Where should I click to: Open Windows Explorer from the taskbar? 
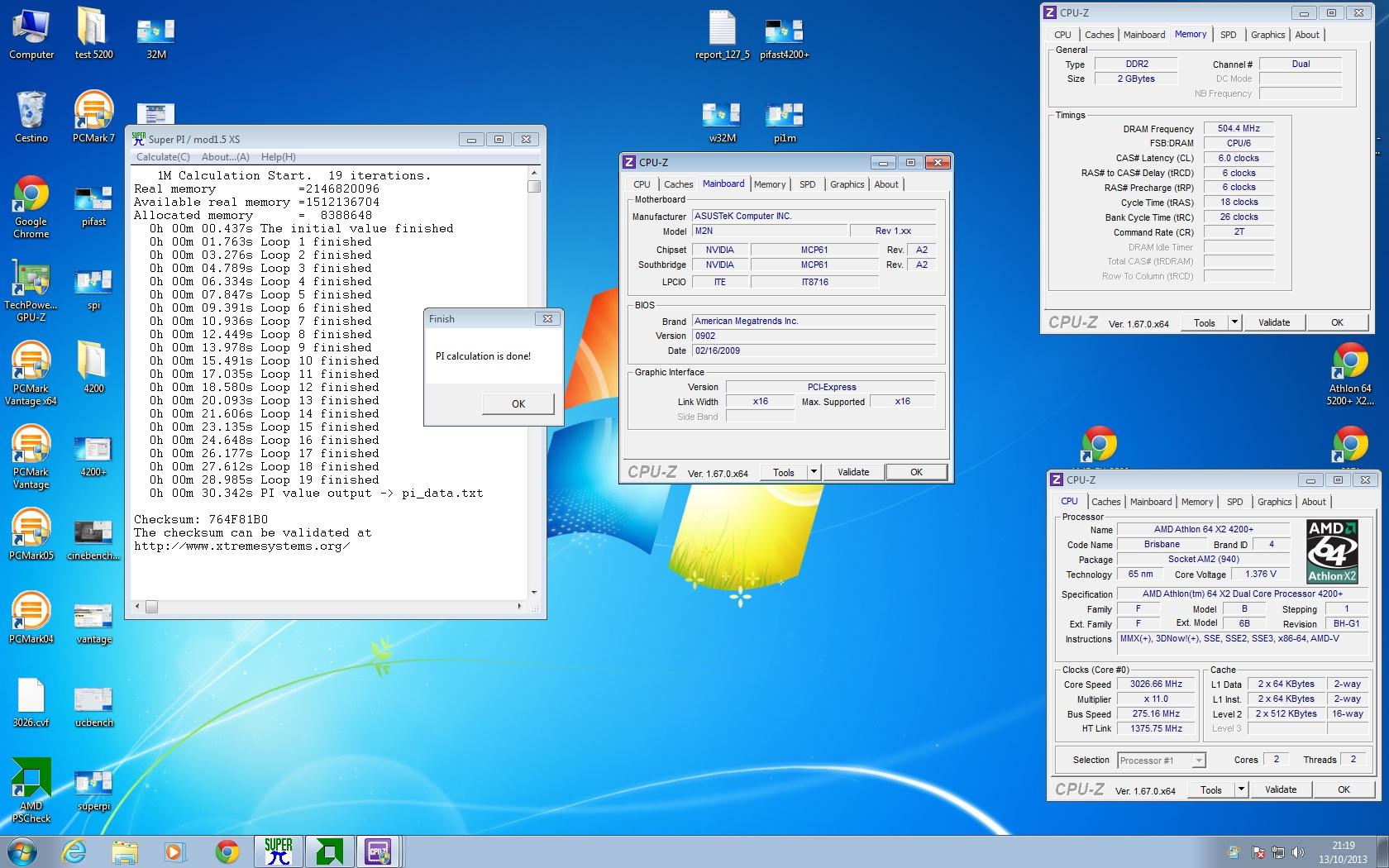(124, 851)
